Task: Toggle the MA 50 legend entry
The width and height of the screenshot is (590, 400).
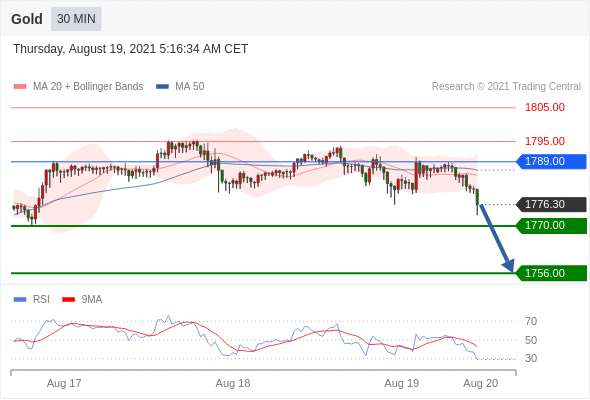Action: (180, 87)
